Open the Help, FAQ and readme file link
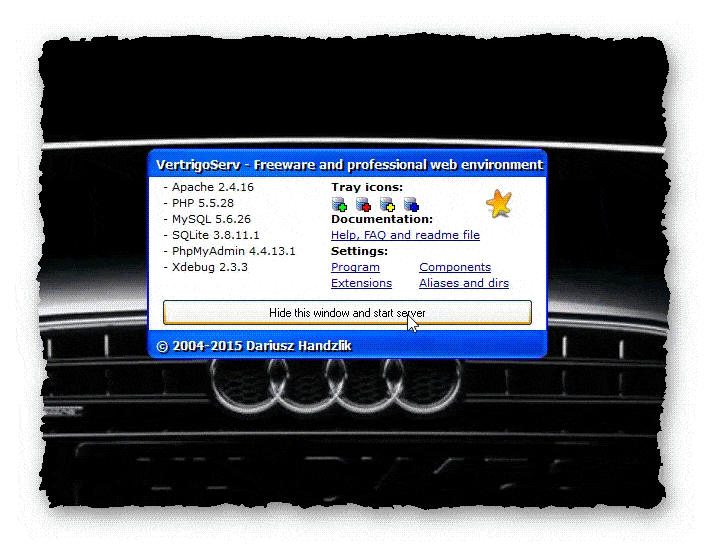The height and width of the screenshot is (544, 704). 405,235
